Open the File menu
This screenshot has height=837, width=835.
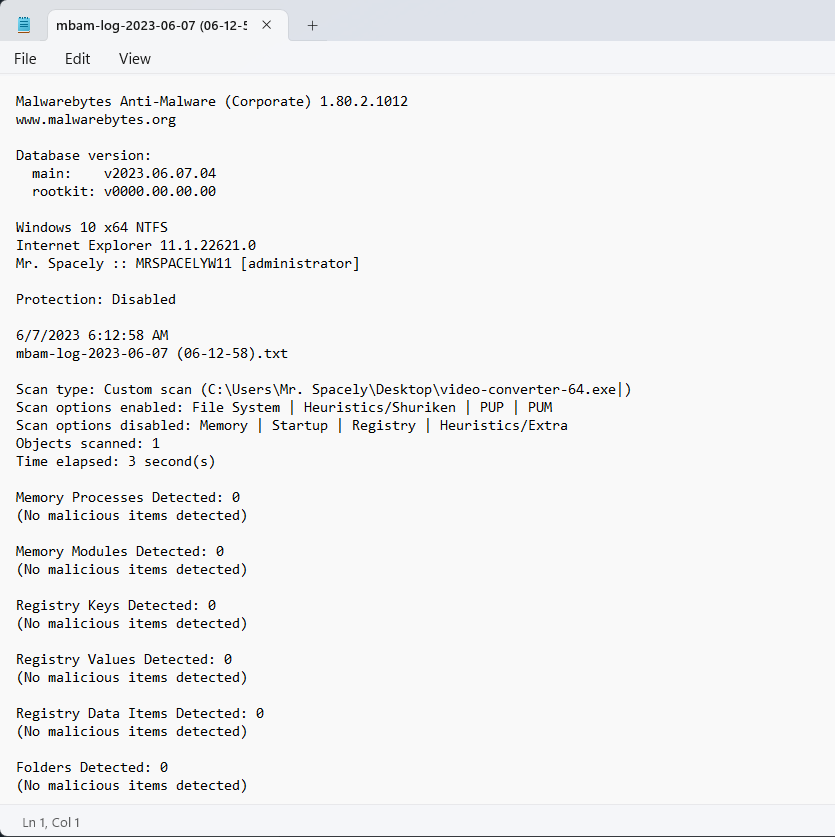tap(25, 59)
